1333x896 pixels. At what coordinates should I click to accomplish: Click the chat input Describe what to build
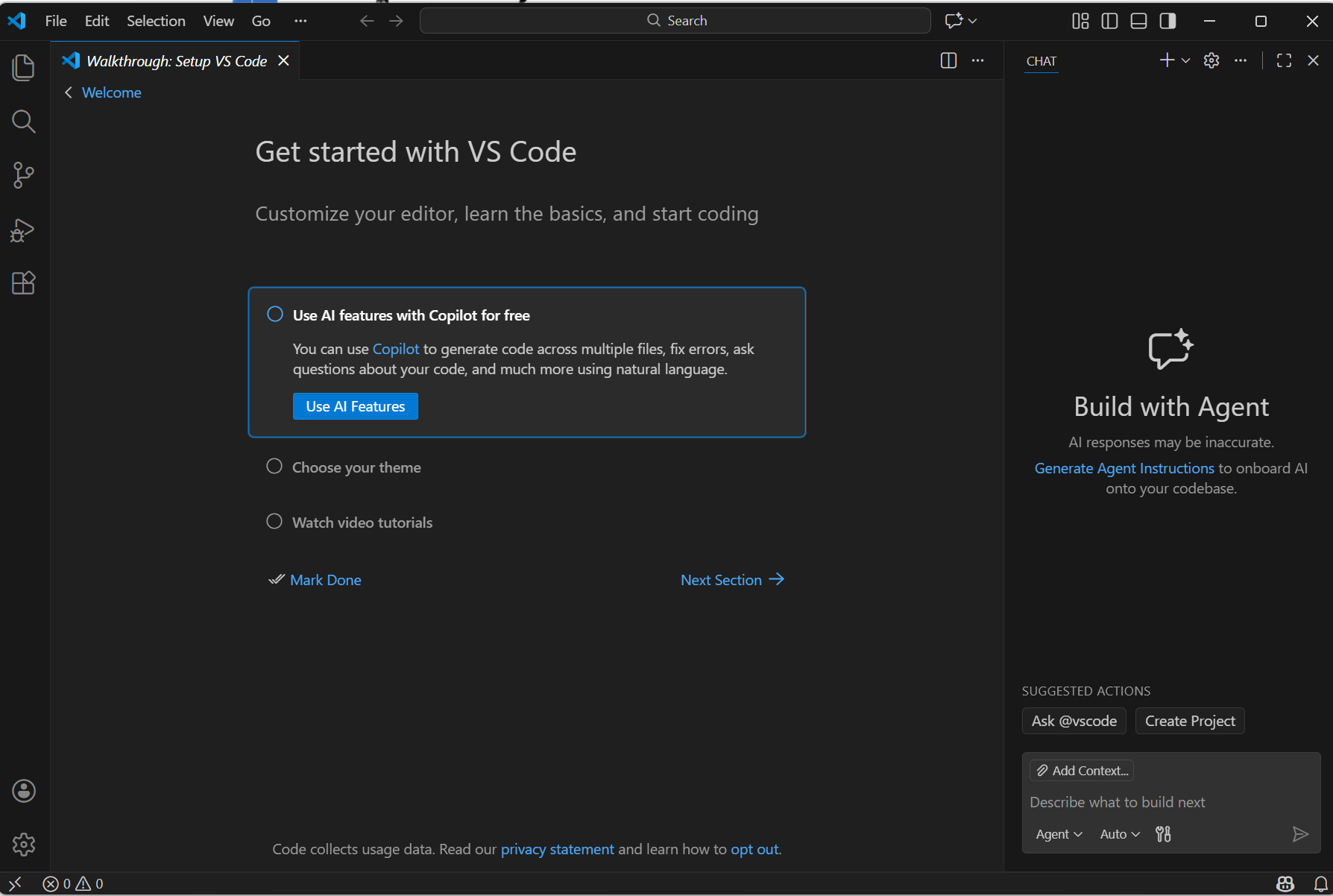point(1156,802)
